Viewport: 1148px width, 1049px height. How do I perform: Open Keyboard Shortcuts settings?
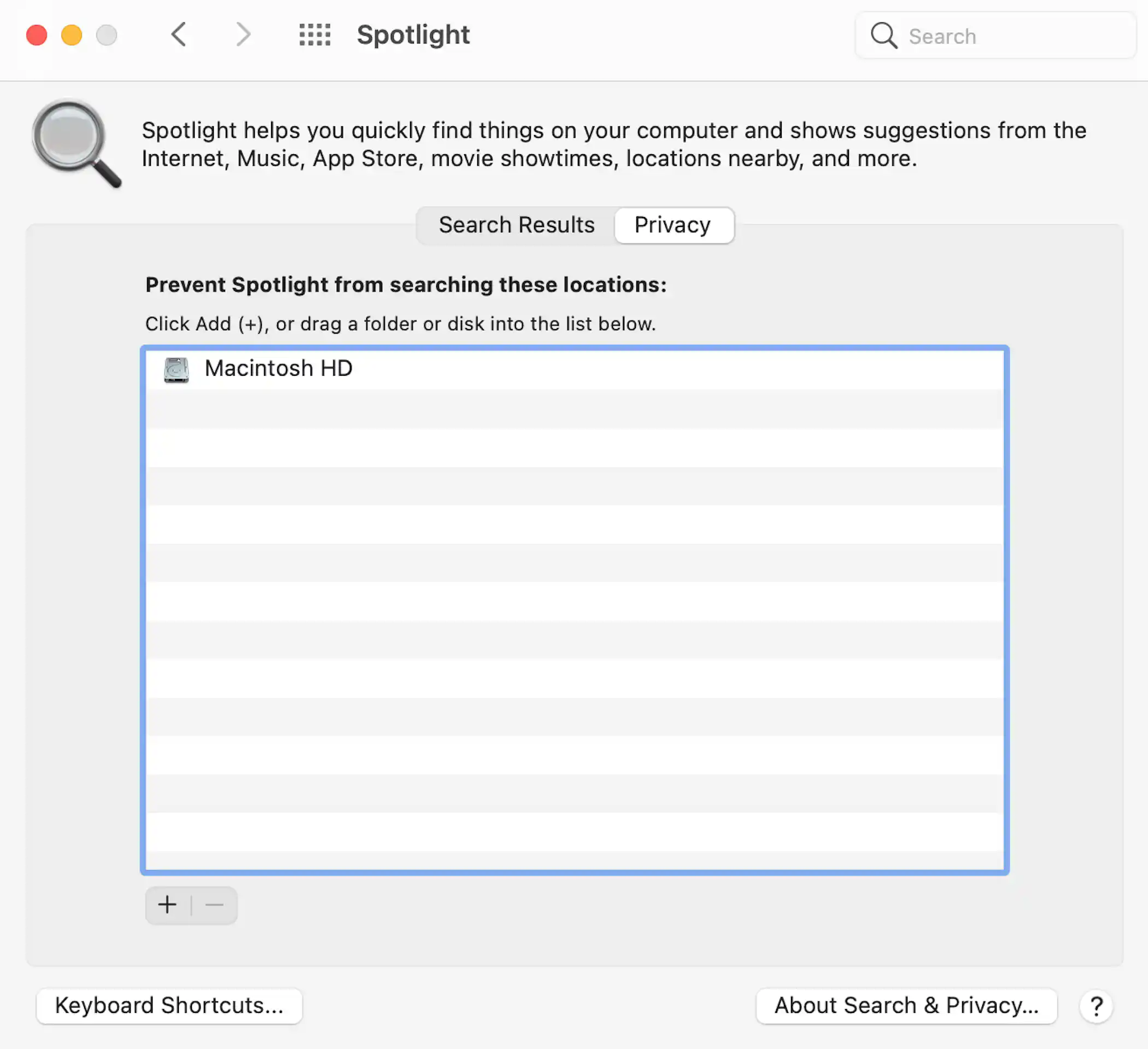(168, 1006)
